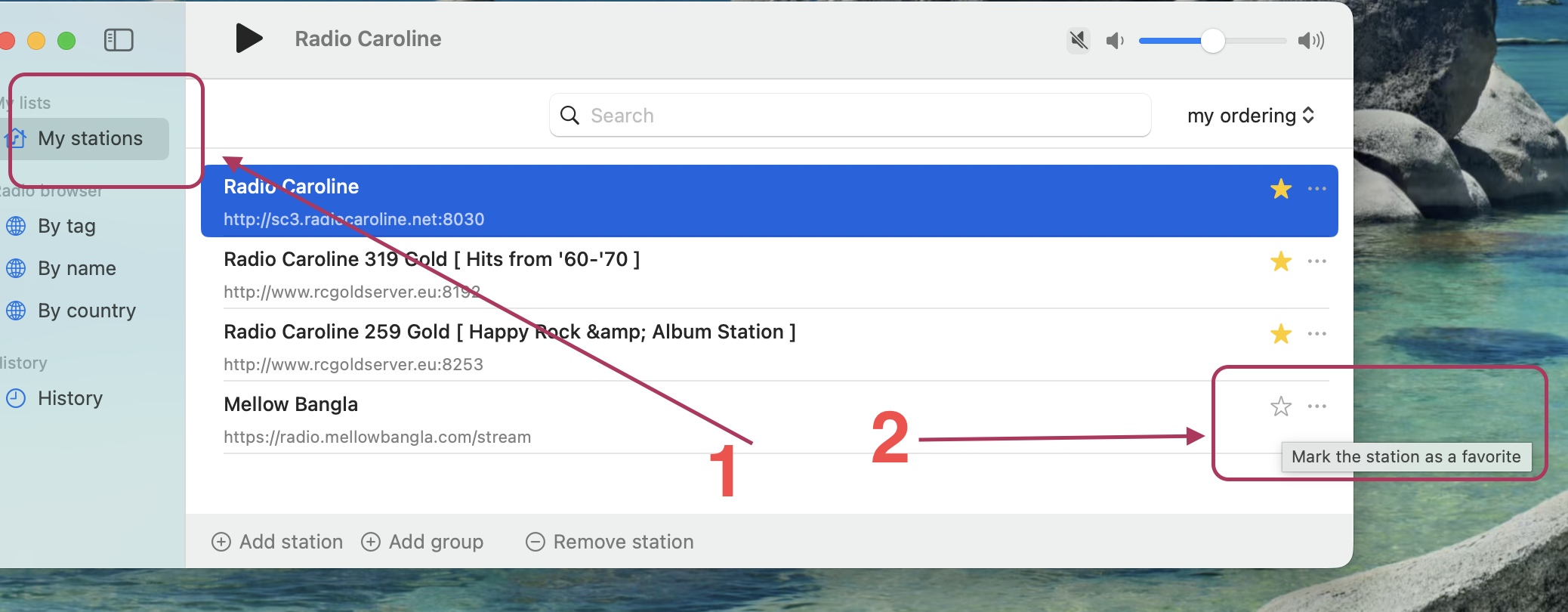This screenshot has height=612, width=1568.
Task: Open more options for Mellow Bangla
Action: click(1316, 406)
